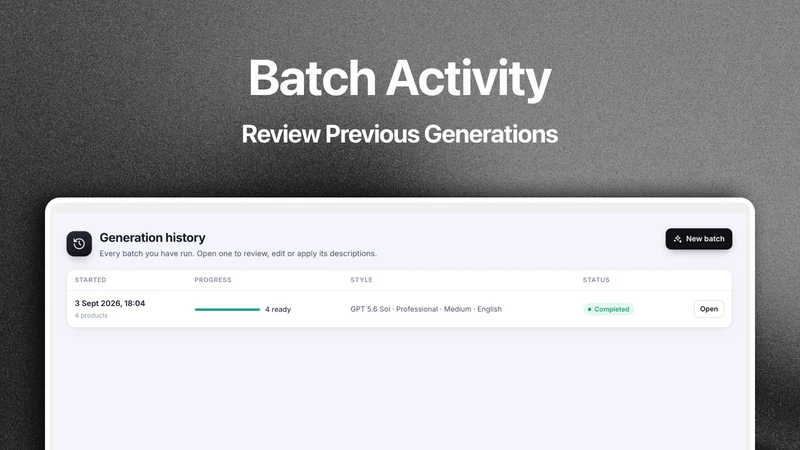This screenshot has width=800, height=450.
Task: Click the green progress bar
Action: [x=228, y=309]
